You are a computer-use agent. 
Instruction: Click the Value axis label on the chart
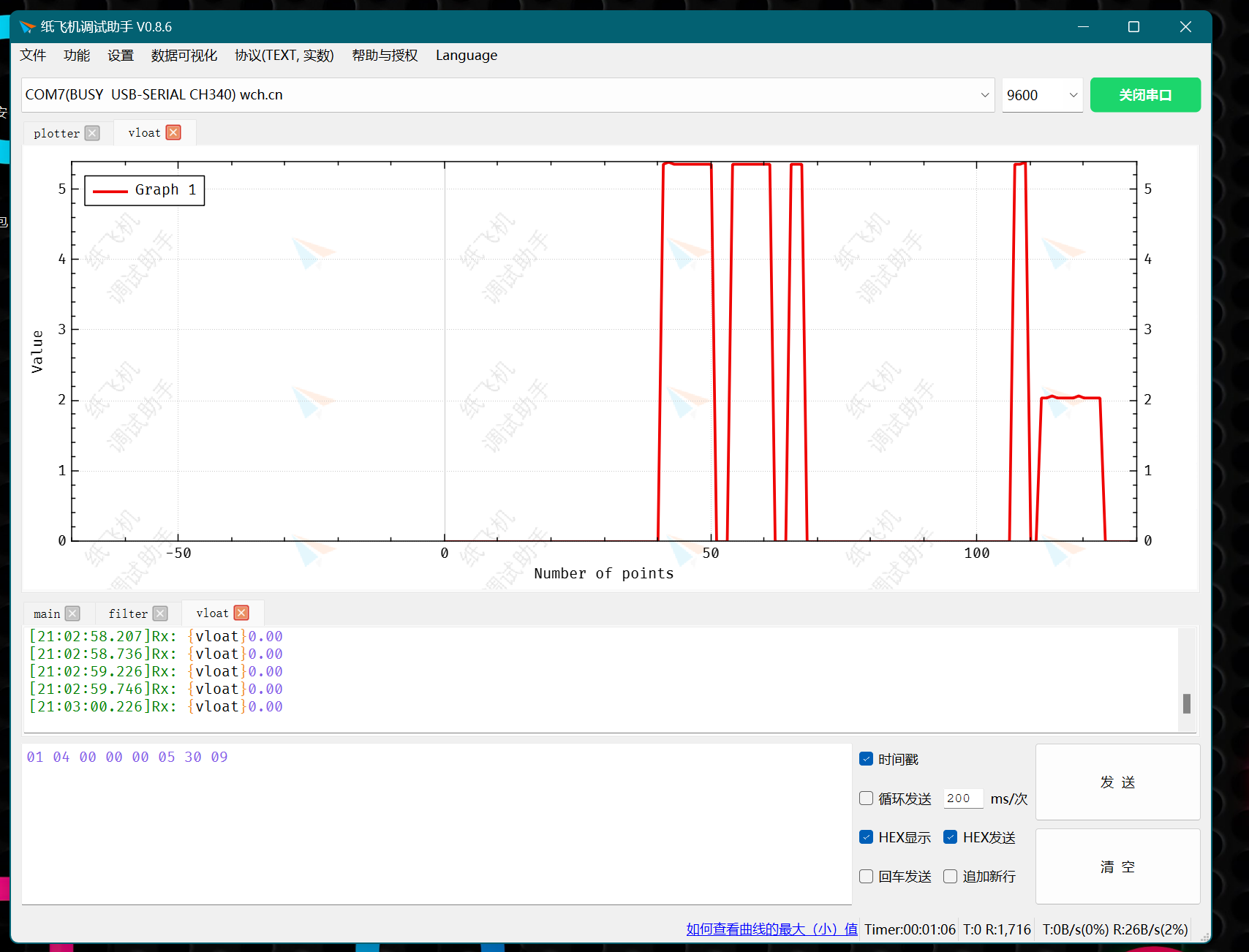(37, 352)
